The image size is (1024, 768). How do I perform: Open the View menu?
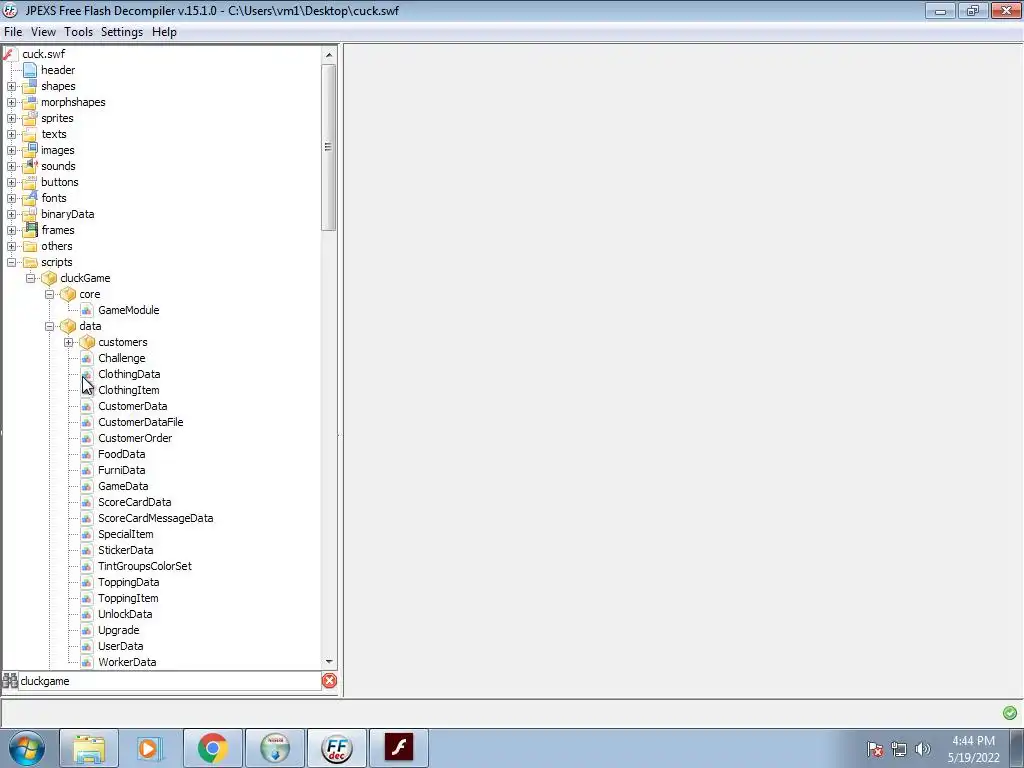coord(43,32)
